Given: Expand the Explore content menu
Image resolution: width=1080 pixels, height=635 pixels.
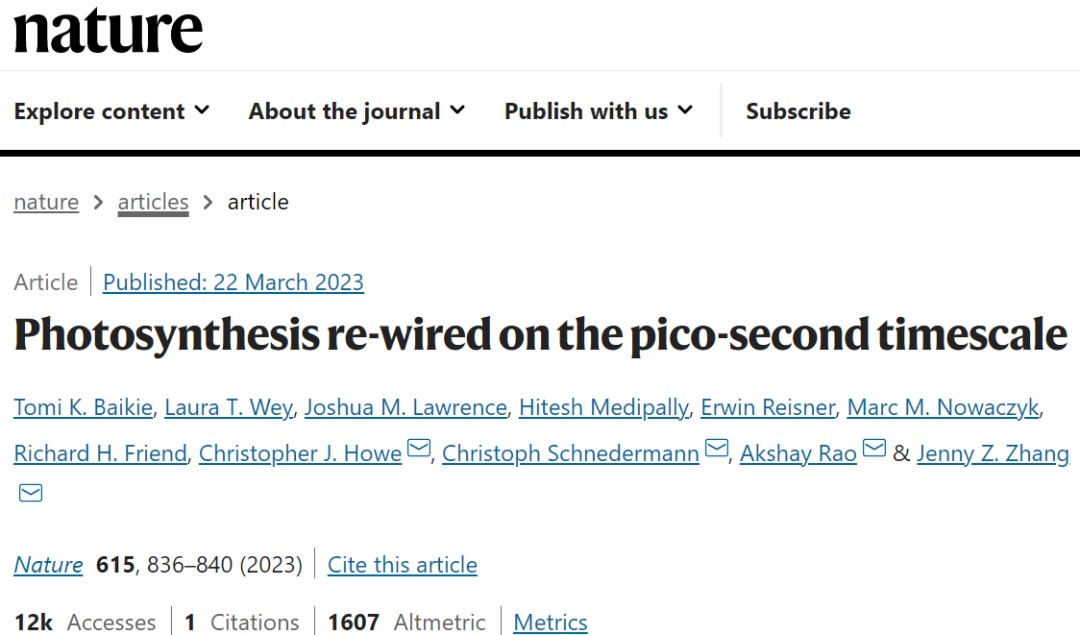Looking at the screenshot, I should pos(111,111).
